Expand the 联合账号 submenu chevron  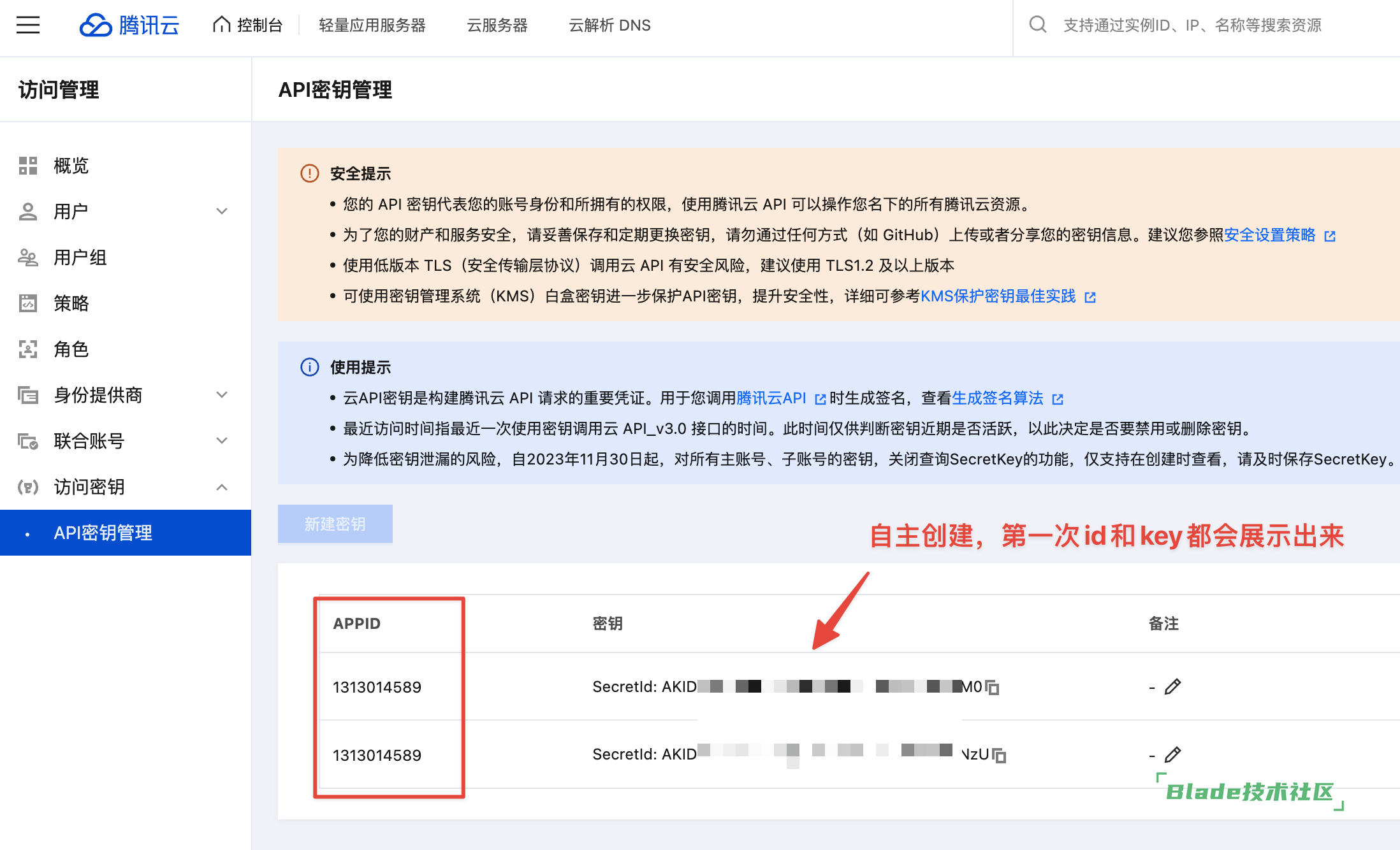coord(222,441)
